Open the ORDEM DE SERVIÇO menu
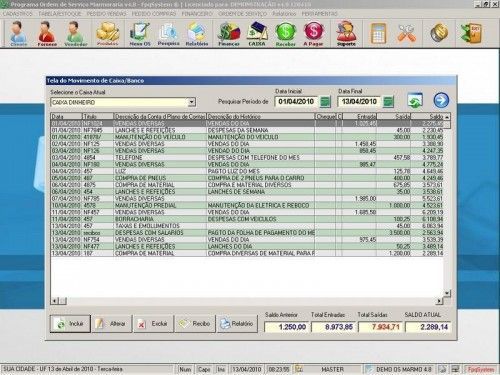 (x=243, y=14)
